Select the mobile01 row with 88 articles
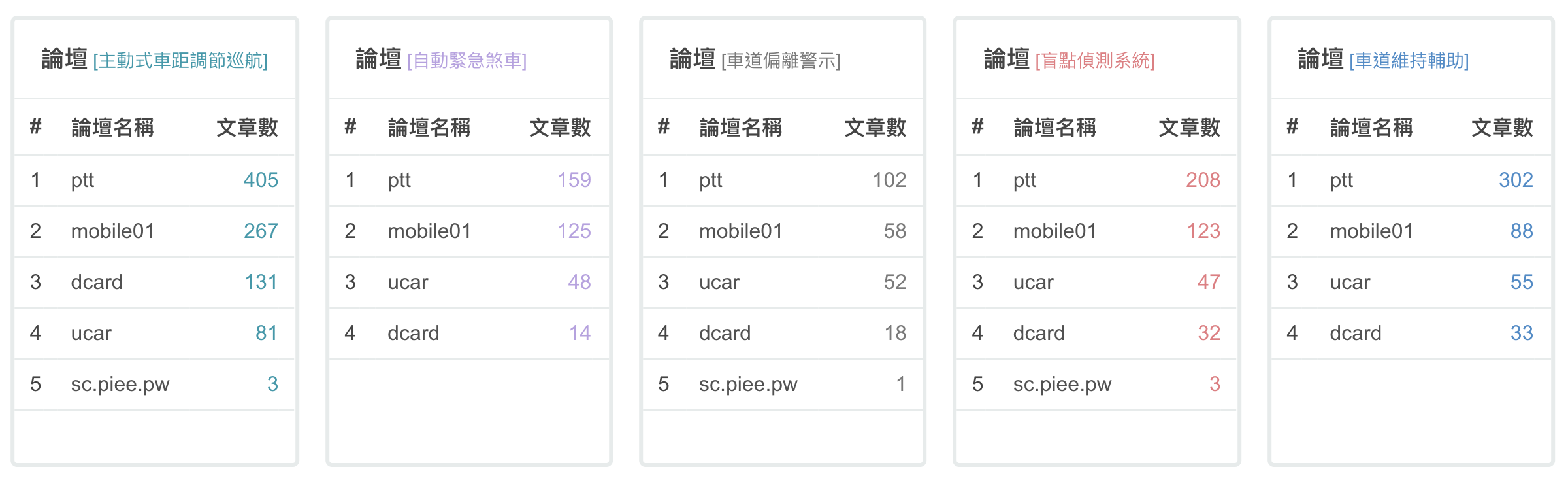 point(1411,231)
